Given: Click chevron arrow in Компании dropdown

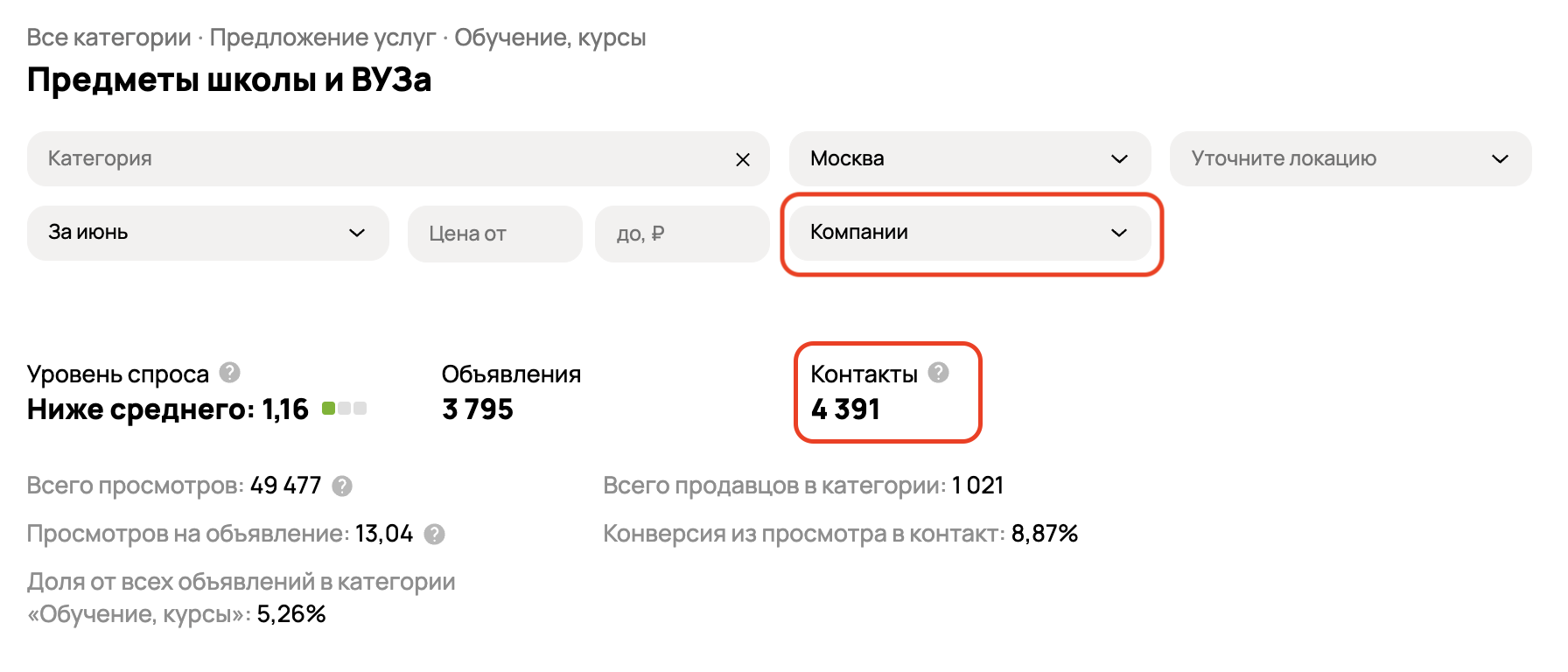Looking at the screenshot, I should tap(1119, 233).
